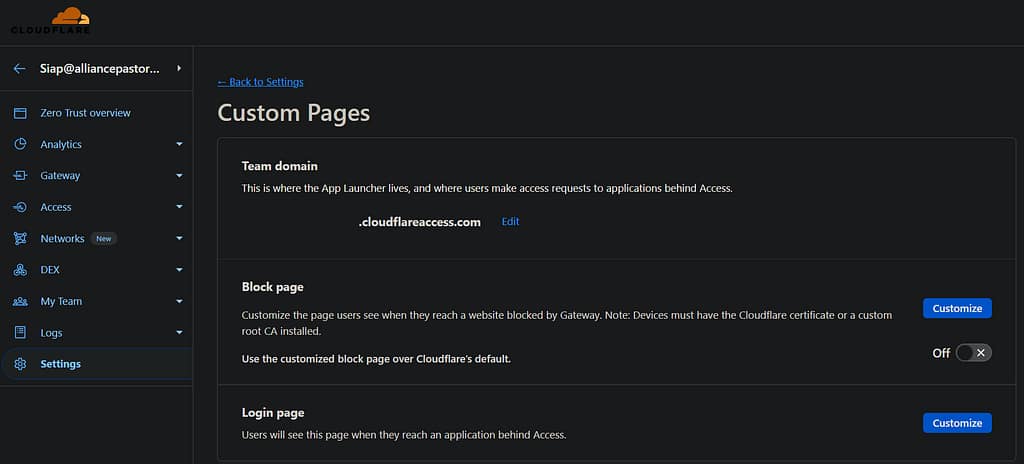Viewport: 1024px width, 464px height.
Task: Select the My Team menu item
Action: click(61, 301)
